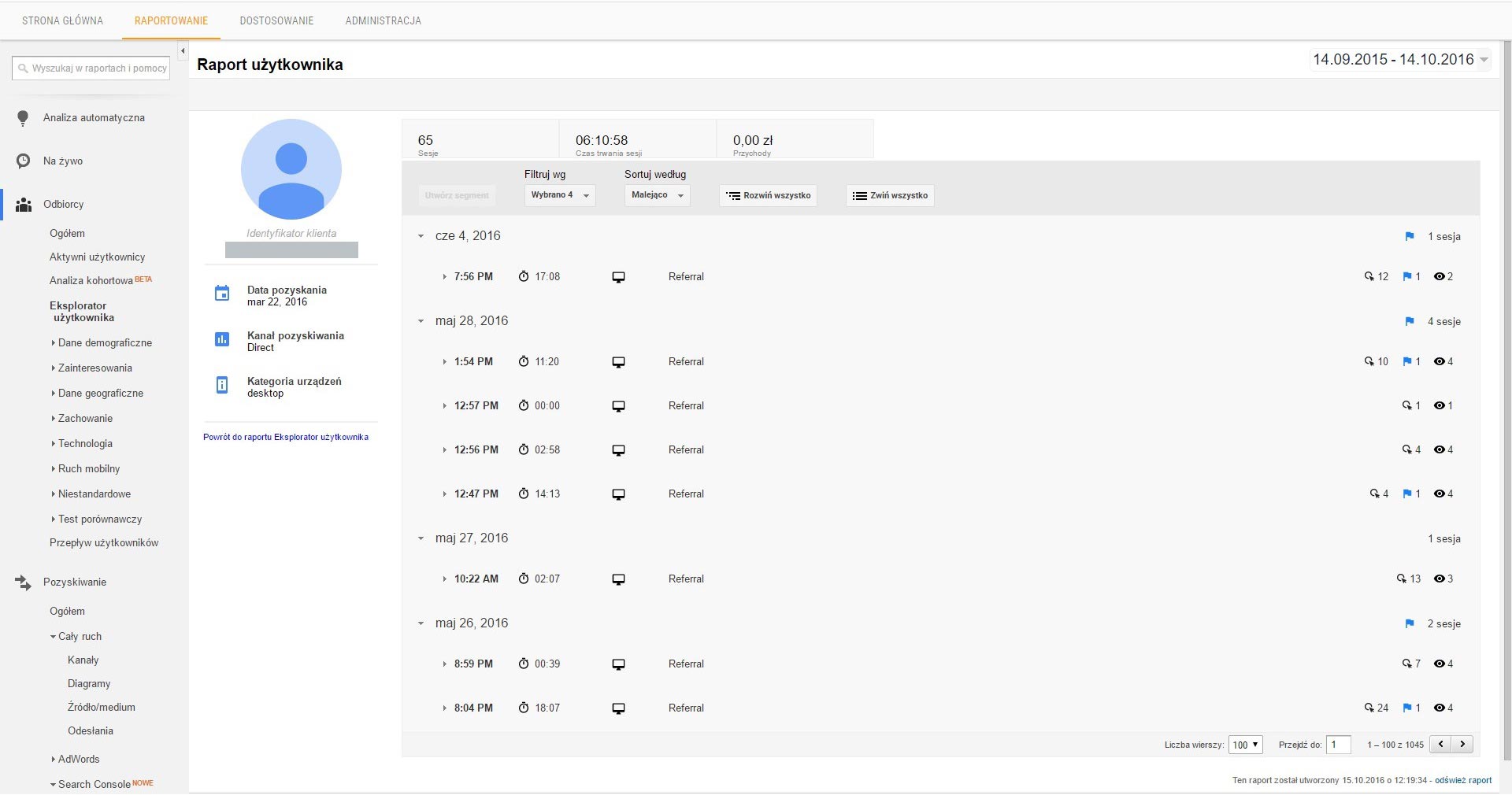Open Odesłania under Cały ruch
This screenshot has width=1512, height=795.
point(91,731)
